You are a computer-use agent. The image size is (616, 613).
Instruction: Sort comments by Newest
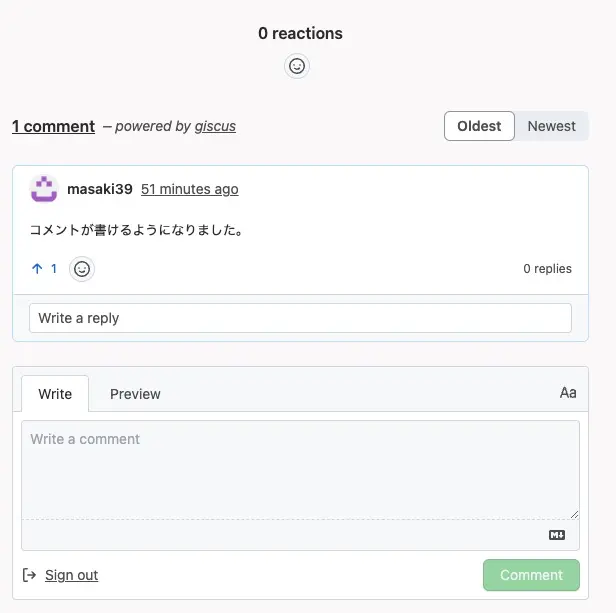pyautogui.click(x=551, y=126)
